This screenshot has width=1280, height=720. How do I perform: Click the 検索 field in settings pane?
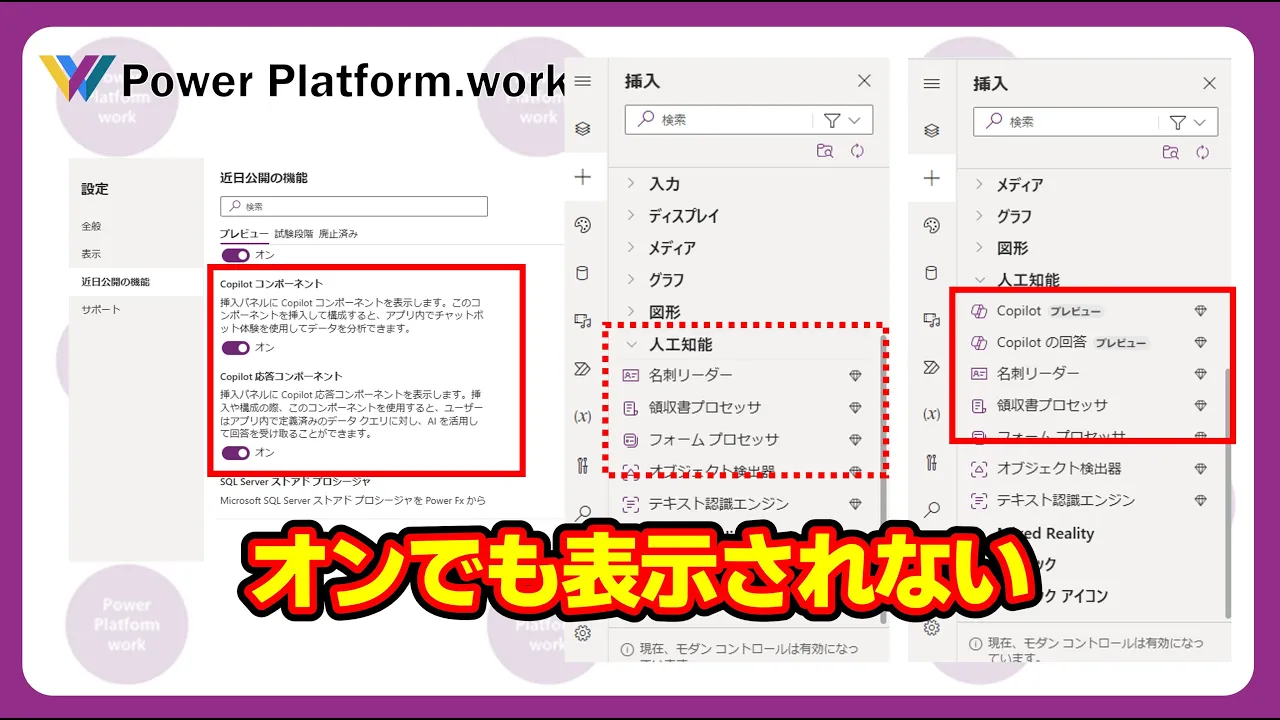pyautogui.click(x=354, y=206)
